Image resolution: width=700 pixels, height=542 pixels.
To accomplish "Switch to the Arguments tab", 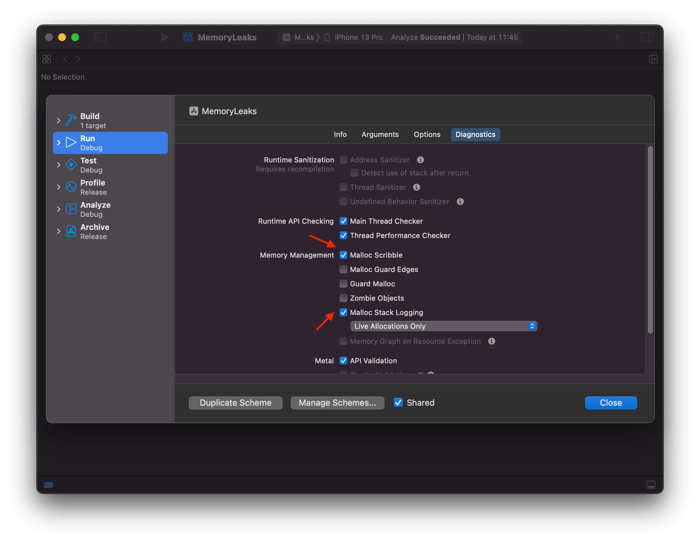I will click(380, 134).
